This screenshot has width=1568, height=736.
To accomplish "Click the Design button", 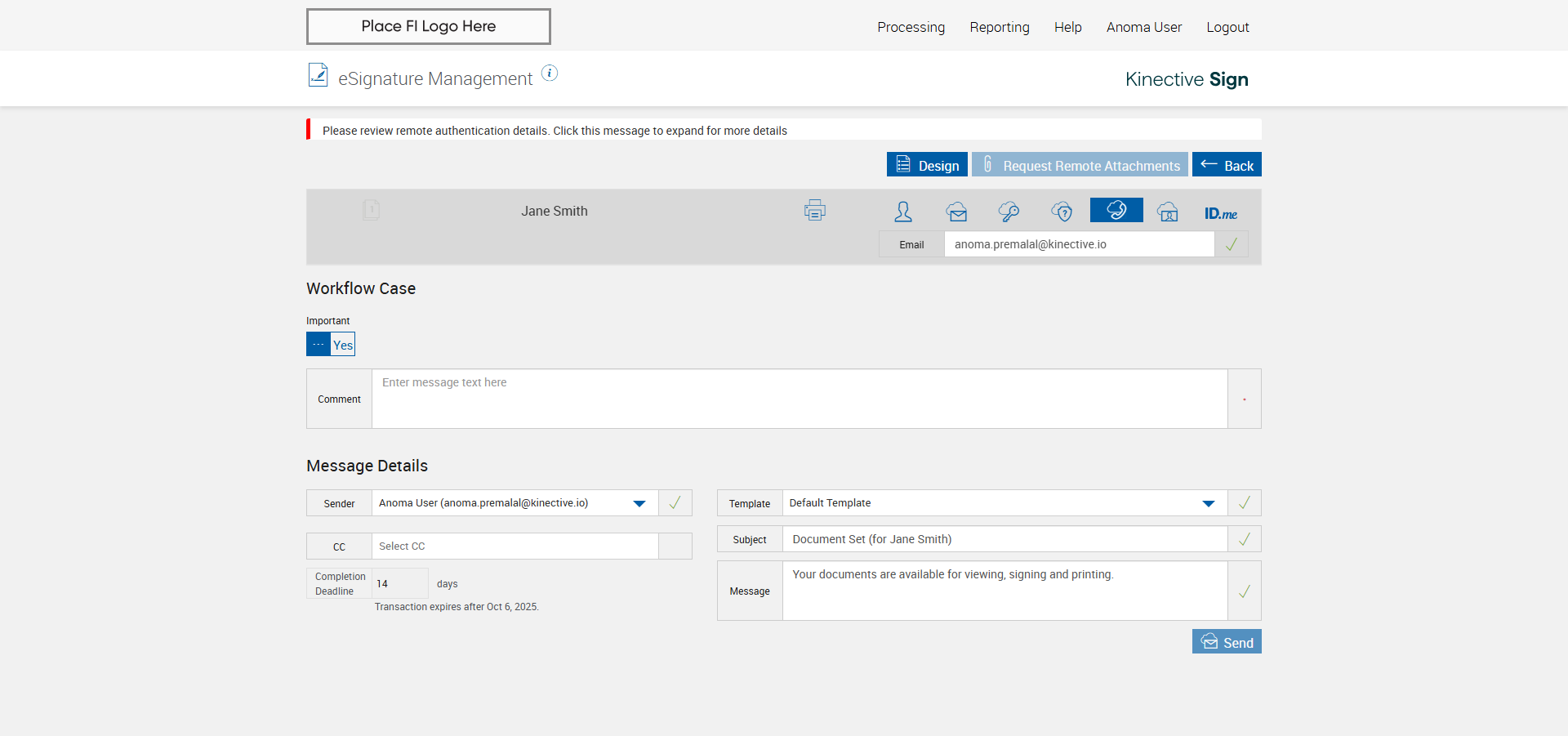I will click(x=927, y=165).
